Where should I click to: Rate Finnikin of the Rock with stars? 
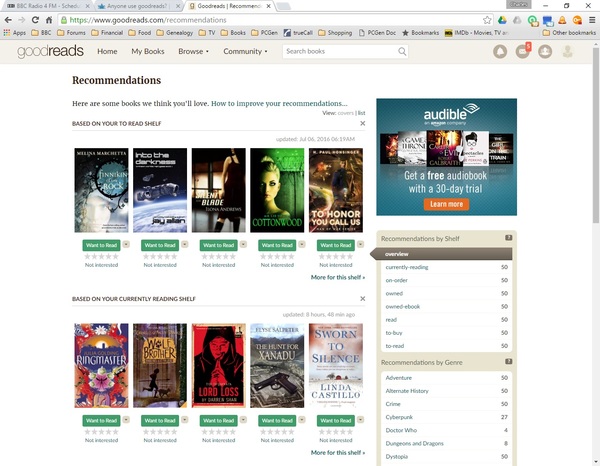click(x=101, y=256)
